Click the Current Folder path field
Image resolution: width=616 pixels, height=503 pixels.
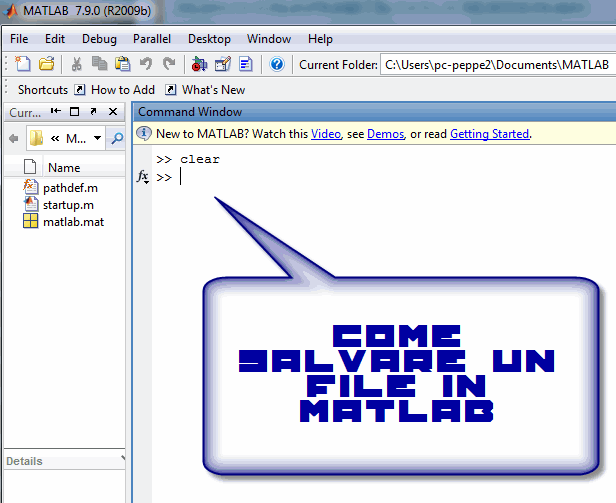click(497, 64)
